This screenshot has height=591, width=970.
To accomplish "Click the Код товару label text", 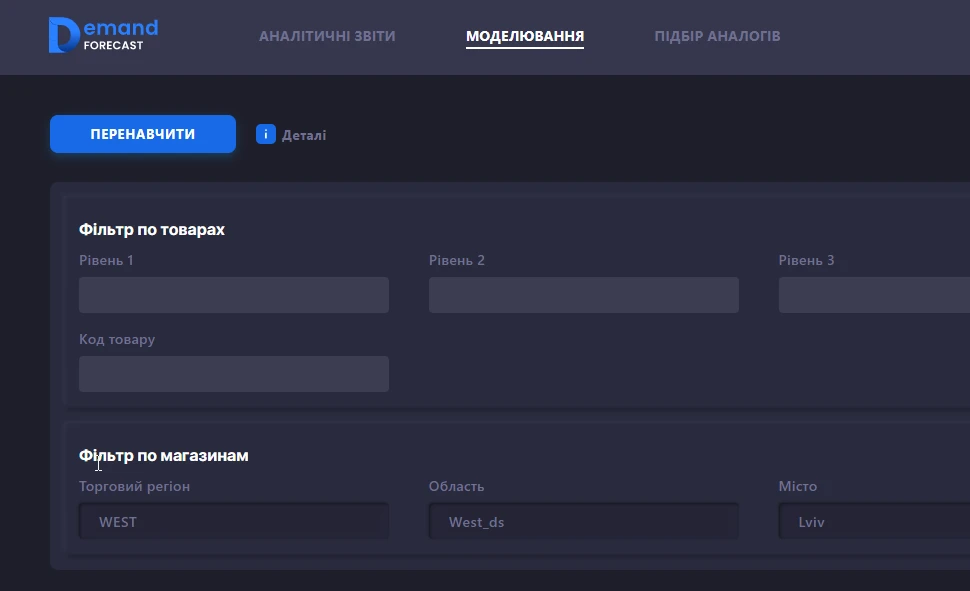I will (x=117, y=340).
